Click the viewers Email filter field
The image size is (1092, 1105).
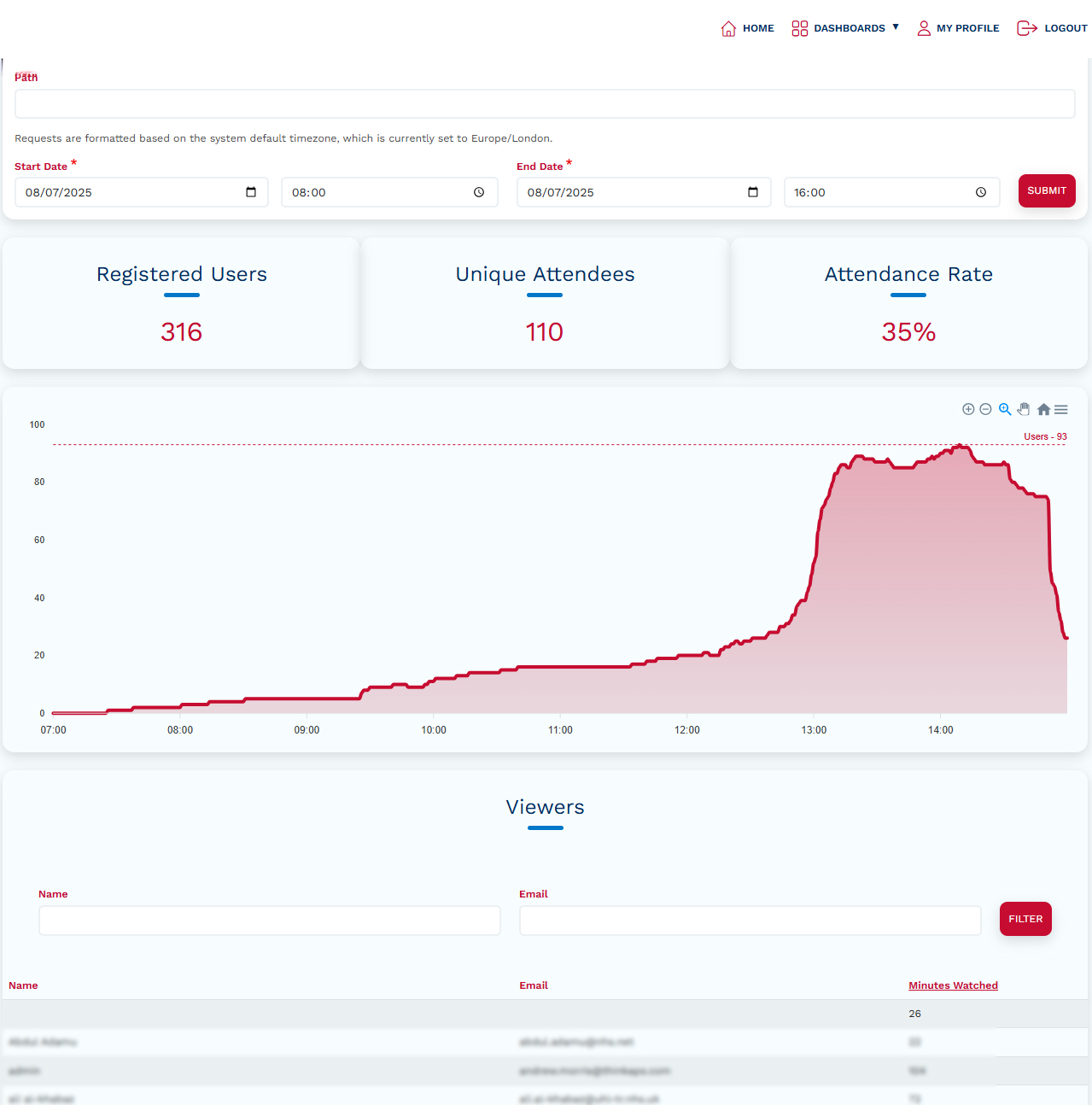pos(750,921)
